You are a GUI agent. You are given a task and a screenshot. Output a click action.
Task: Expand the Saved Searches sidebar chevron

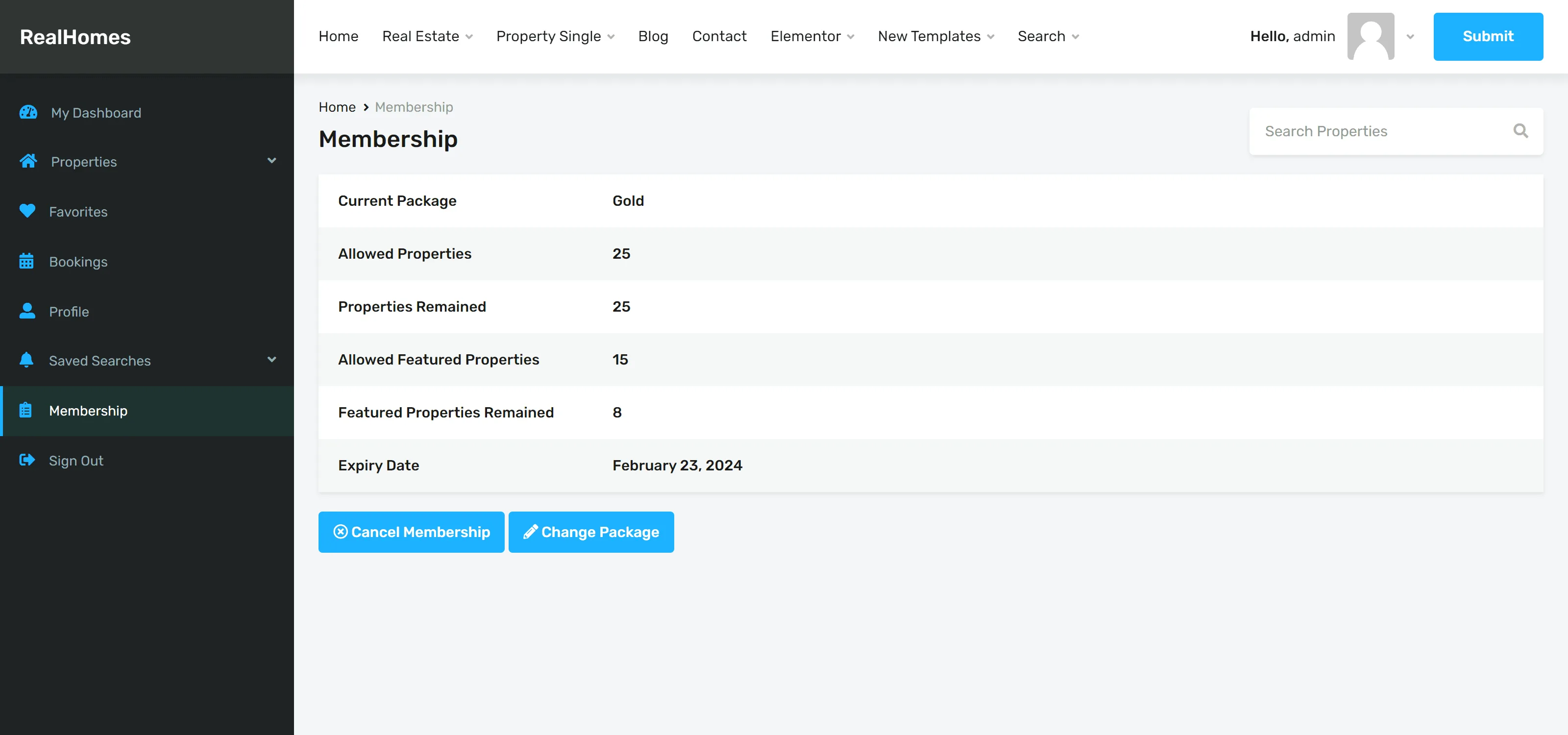(x=271, y=360)
